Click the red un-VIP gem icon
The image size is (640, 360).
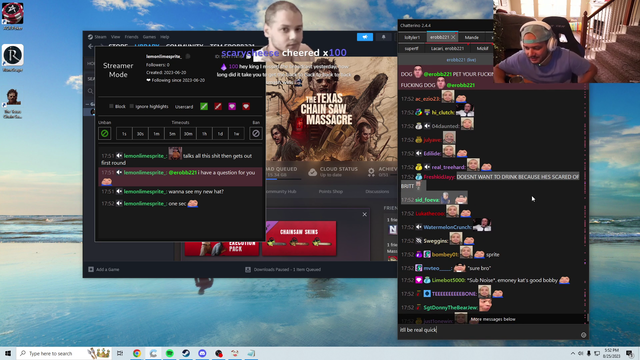pyautogui.click(x=246, y=107)
